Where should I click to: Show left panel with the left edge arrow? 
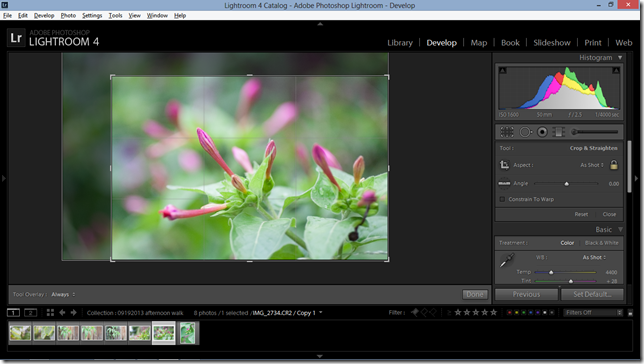coord(3,178)
